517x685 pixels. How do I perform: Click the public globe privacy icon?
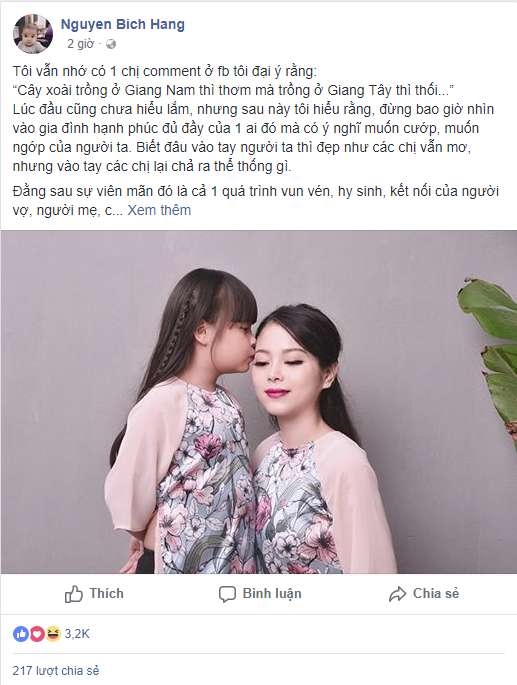pos(111,44)
